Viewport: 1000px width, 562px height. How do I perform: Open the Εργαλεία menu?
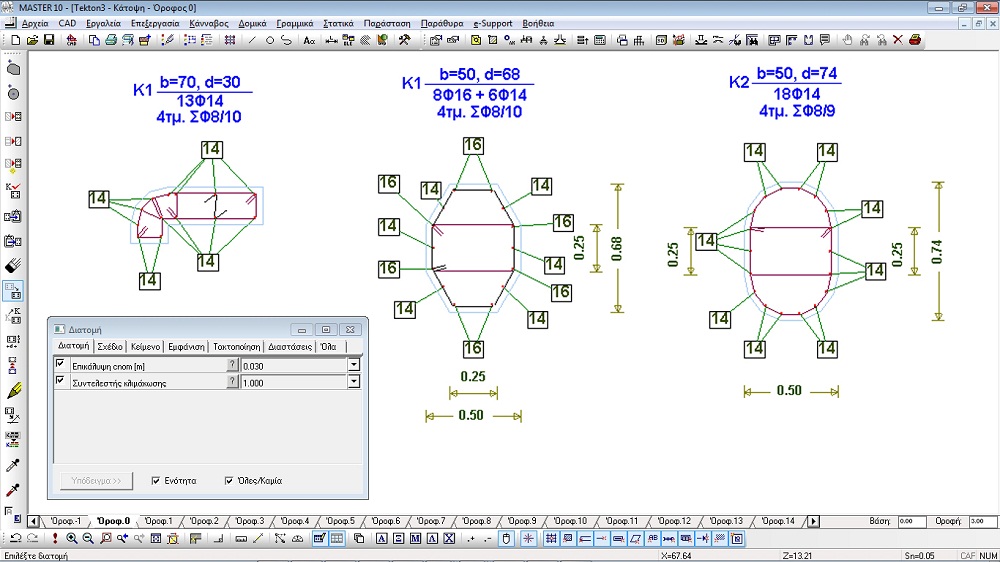point(103,24)
